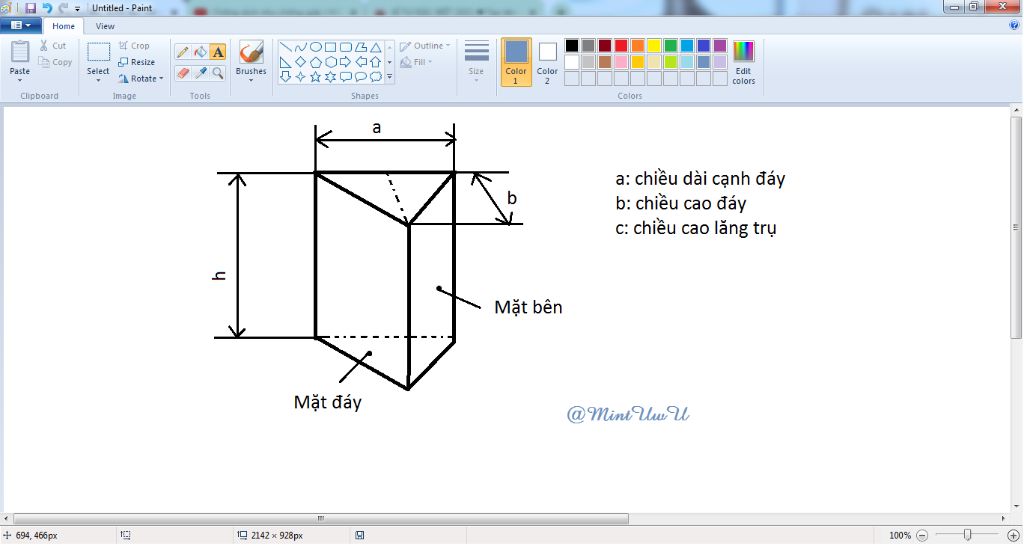1024x549 pixels.
Task: Click the zoom out minus button
Action: click(922, 535)
